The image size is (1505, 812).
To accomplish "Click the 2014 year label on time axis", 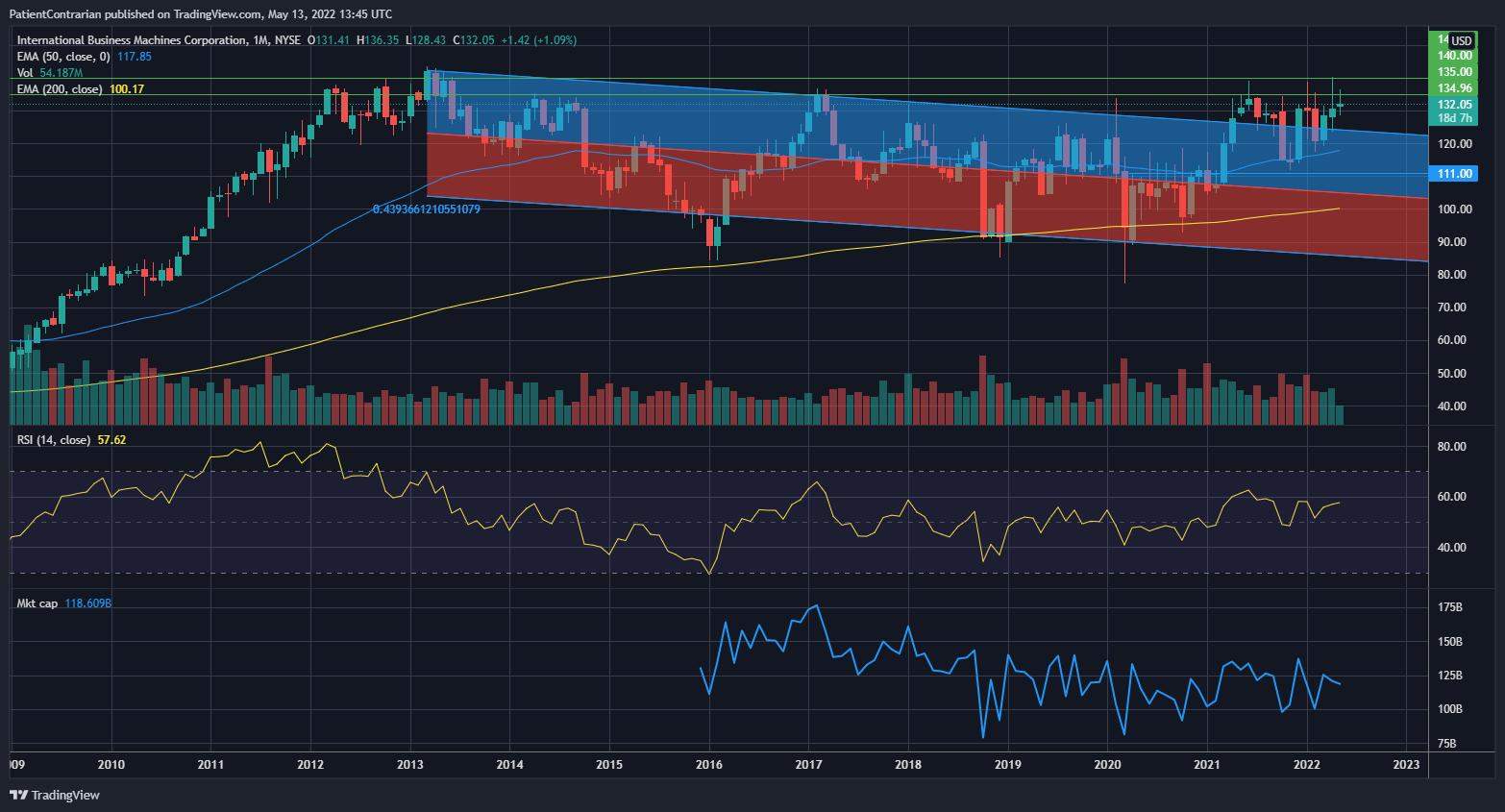I will [x=510, y=765].
